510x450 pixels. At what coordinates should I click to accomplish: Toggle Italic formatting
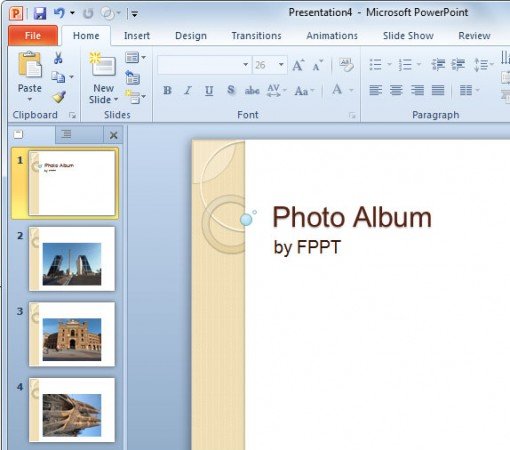coord(188,90)
